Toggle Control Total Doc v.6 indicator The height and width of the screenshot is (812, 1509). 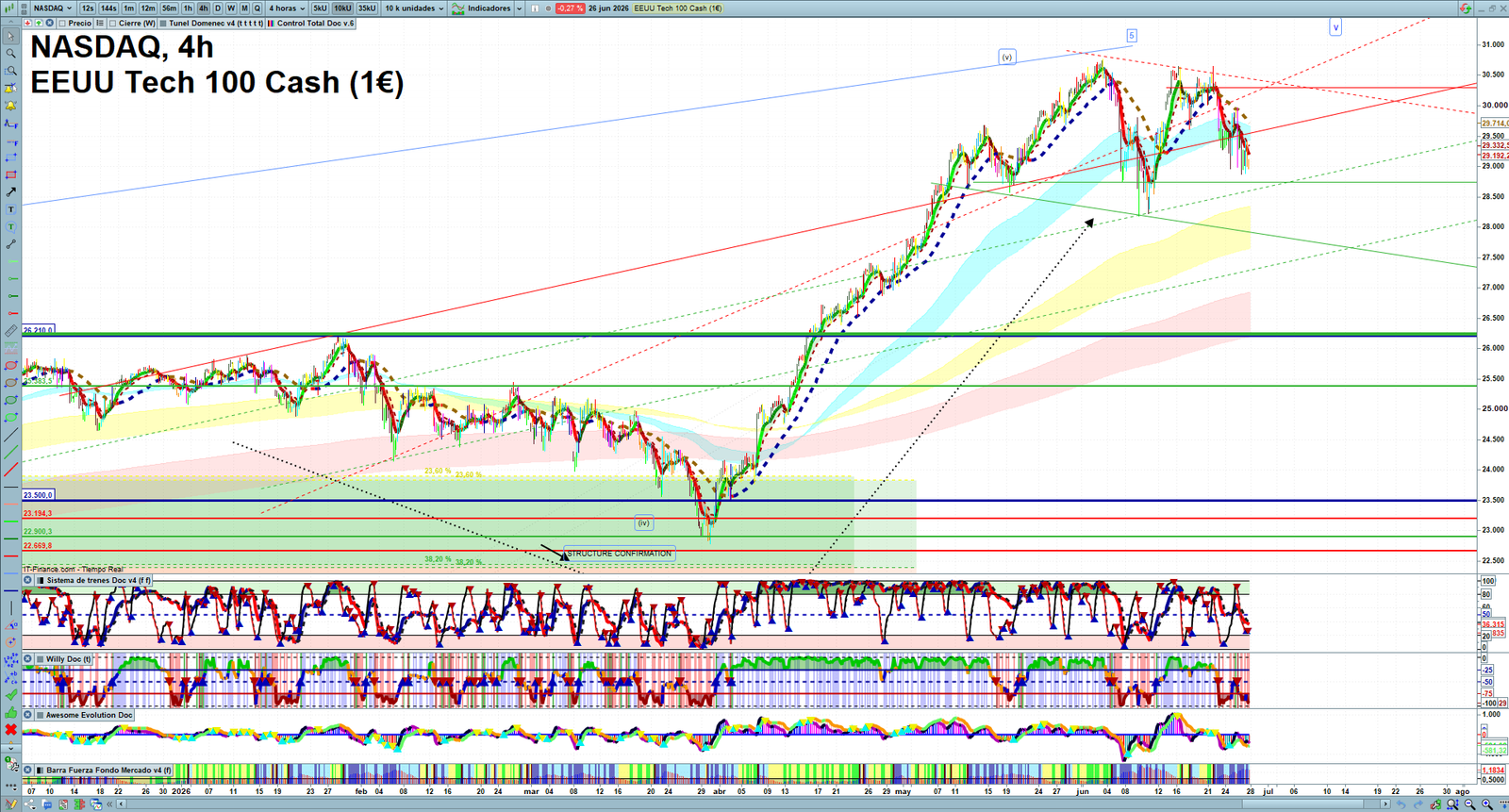(x=271, y=23)
